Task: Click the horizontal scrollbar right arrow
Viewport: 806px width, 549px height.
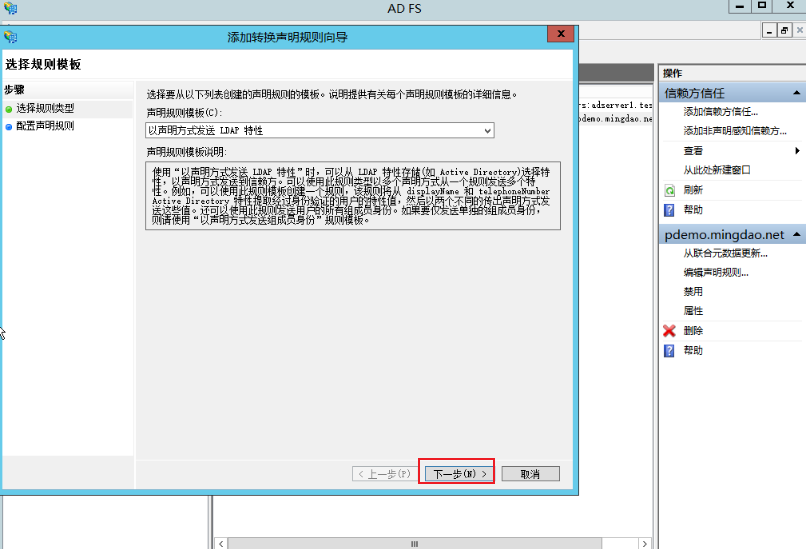Action: [x=645, y=543]
